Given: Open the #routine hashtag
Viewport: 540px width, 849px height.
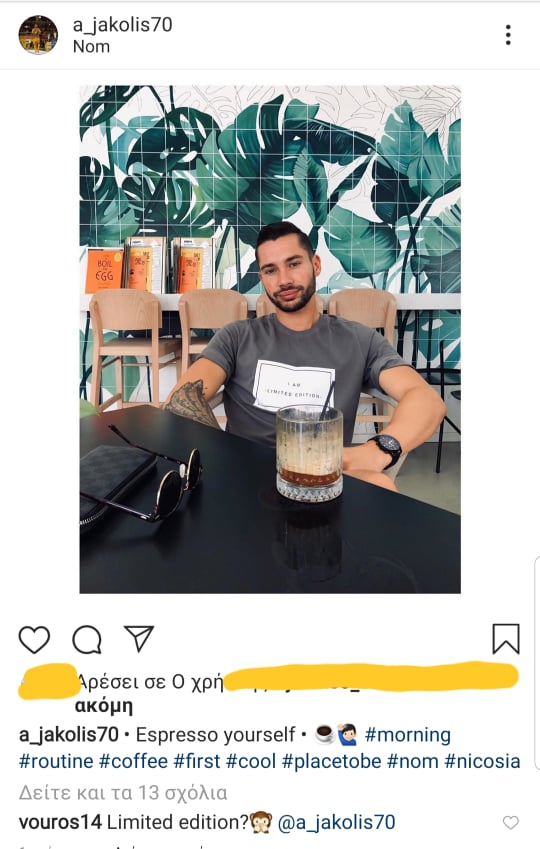Looking at the screenshot, I should (56, 761).
